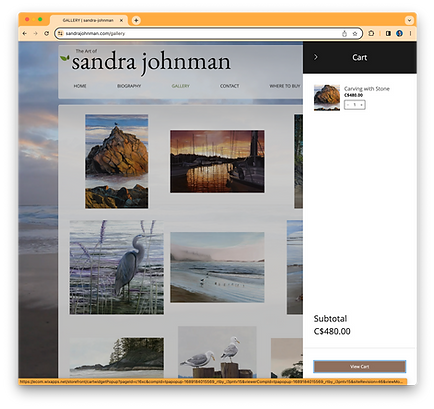Image resolution: width=434 pixels, height=409 pixels.
Task: Open the WHERE TO BUY menu item
Action: (x=285, y=86)
